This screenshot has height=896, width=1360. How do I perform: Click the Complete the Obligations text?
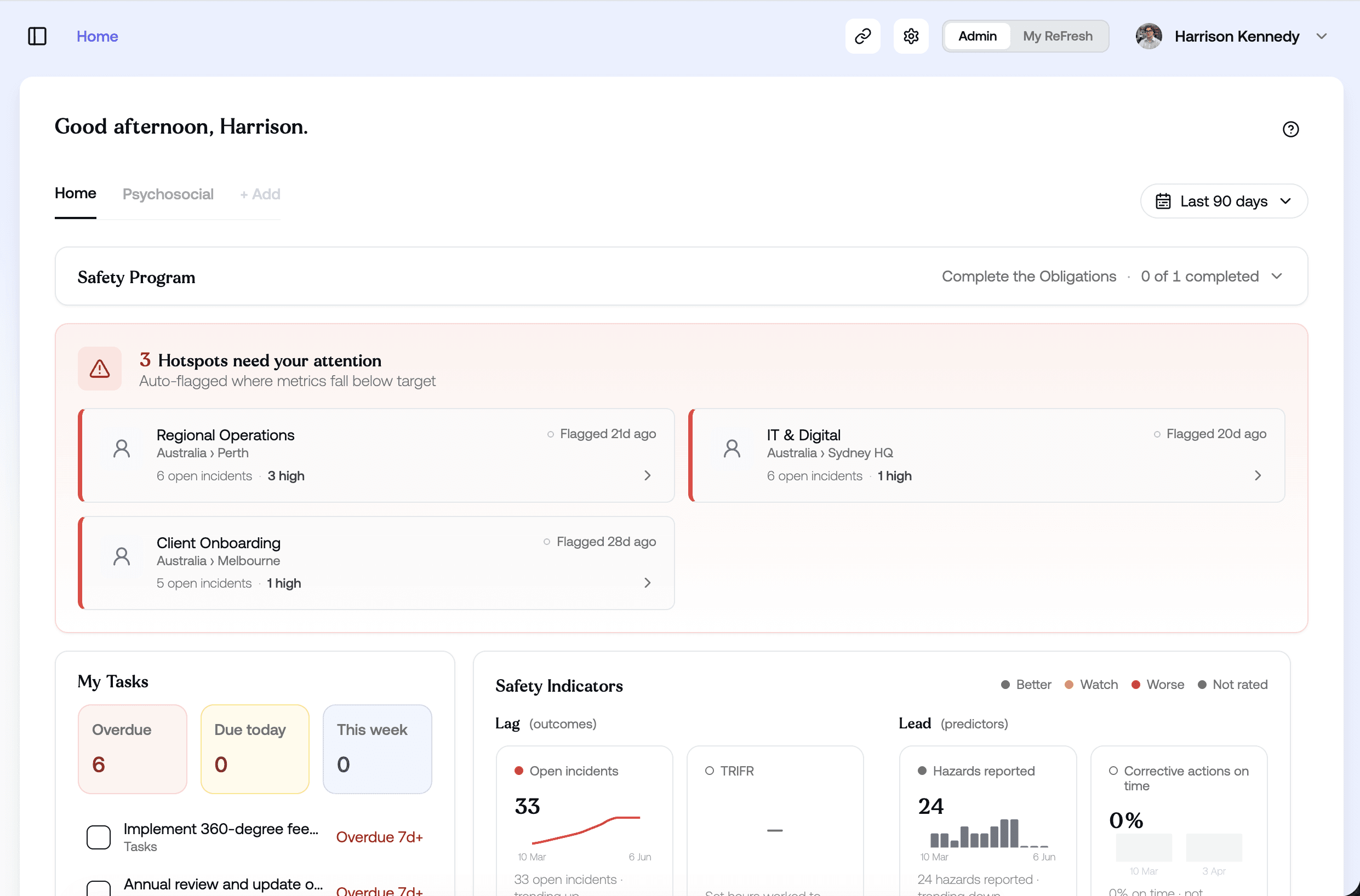pyautogui.click(x=1029, y=277)
